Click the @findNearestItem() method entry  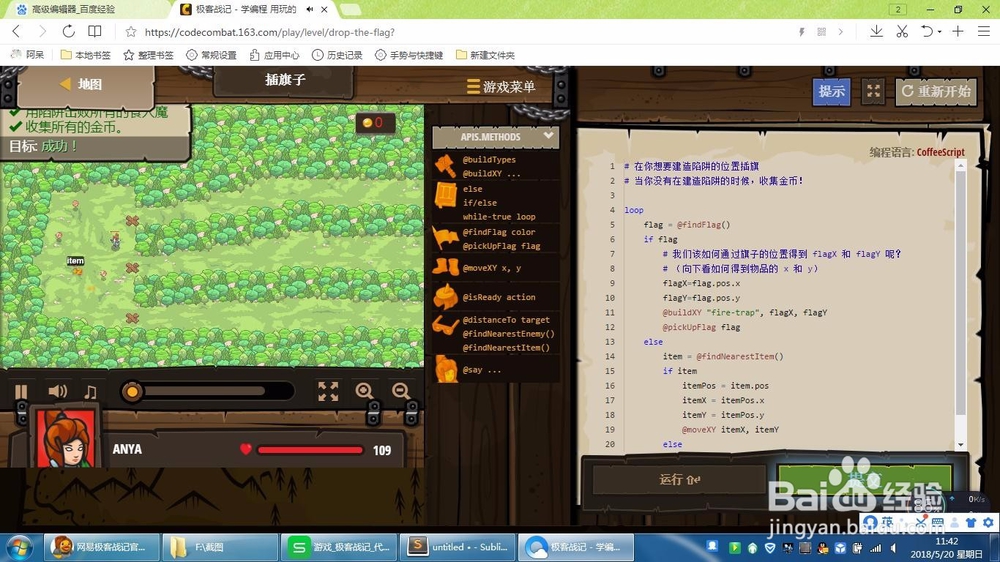coord(506,348)
